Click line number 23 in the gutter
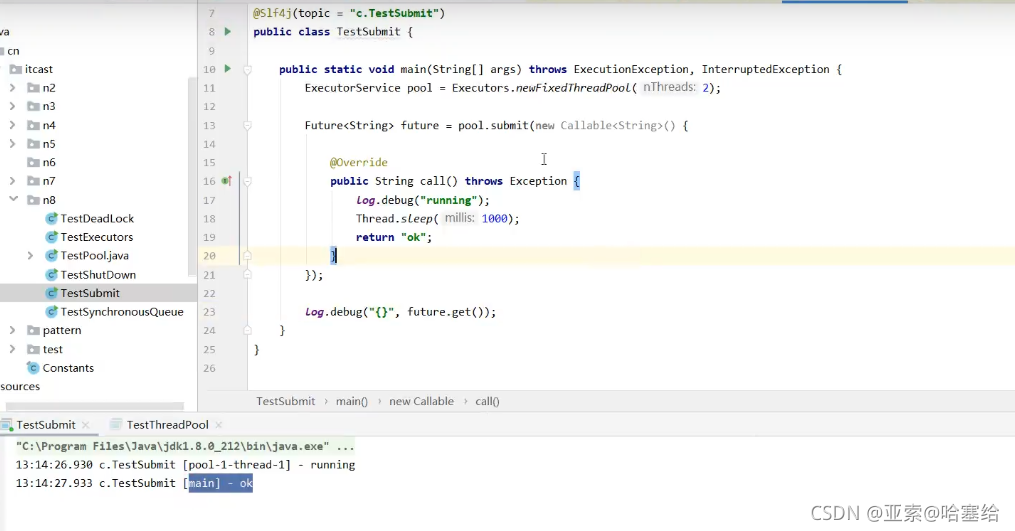Screen dimensions: 1015x531 coord(209,312)
